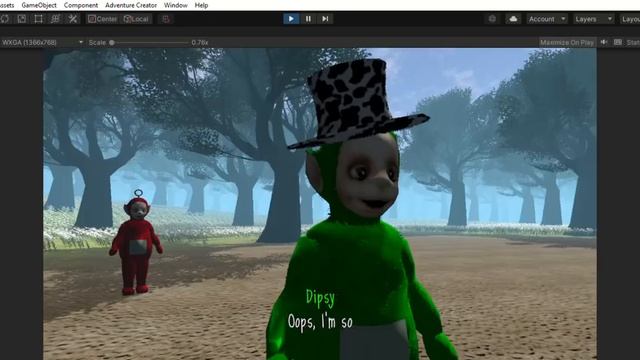
Task: Open the Layout dropdown
Action: coord(630,19)
